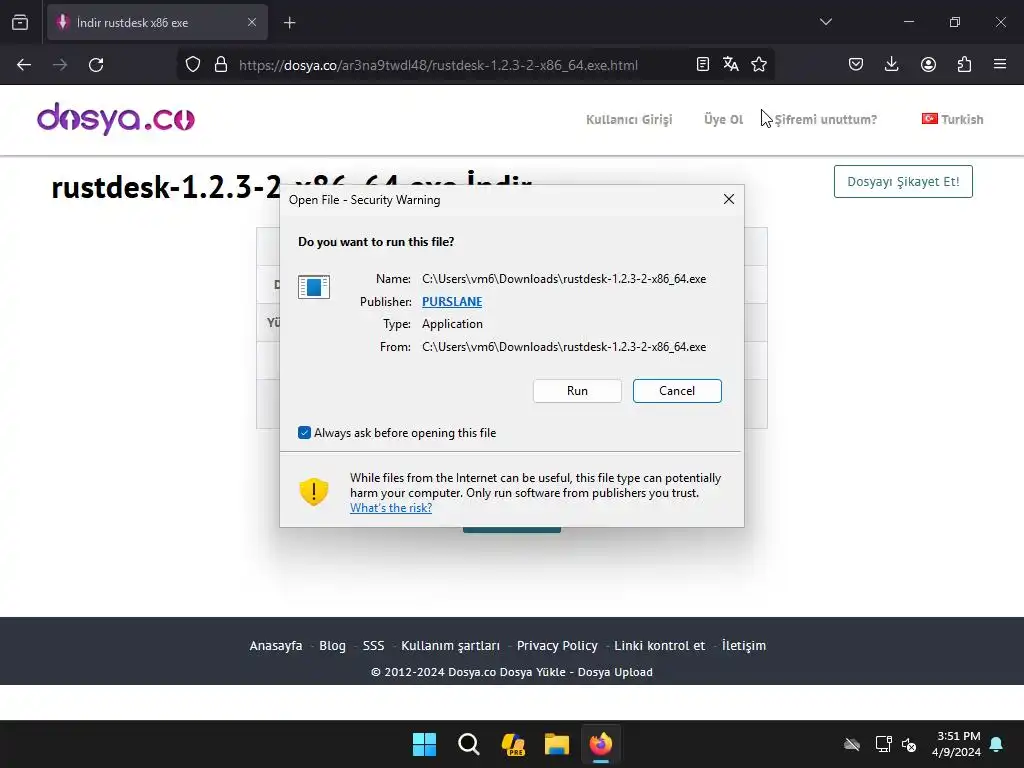Screen dimensions: 1024x768
Task: Open the Privacy Policy footer link
Action: pos(557,645)
